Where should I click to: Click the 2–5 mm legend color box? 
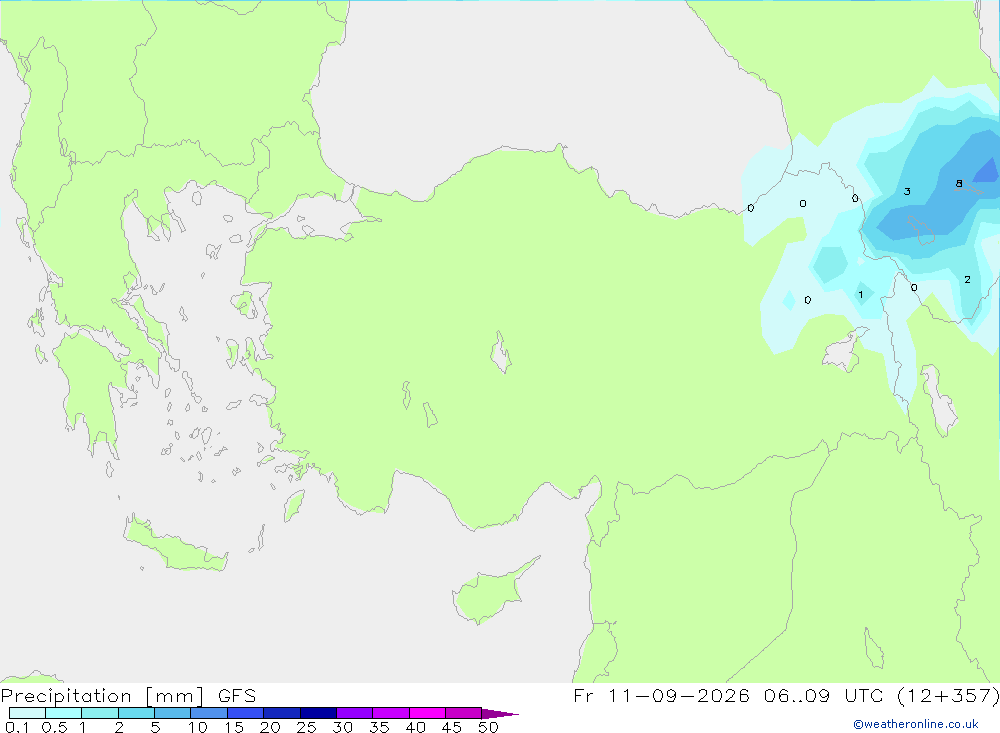tap(136, 713)
